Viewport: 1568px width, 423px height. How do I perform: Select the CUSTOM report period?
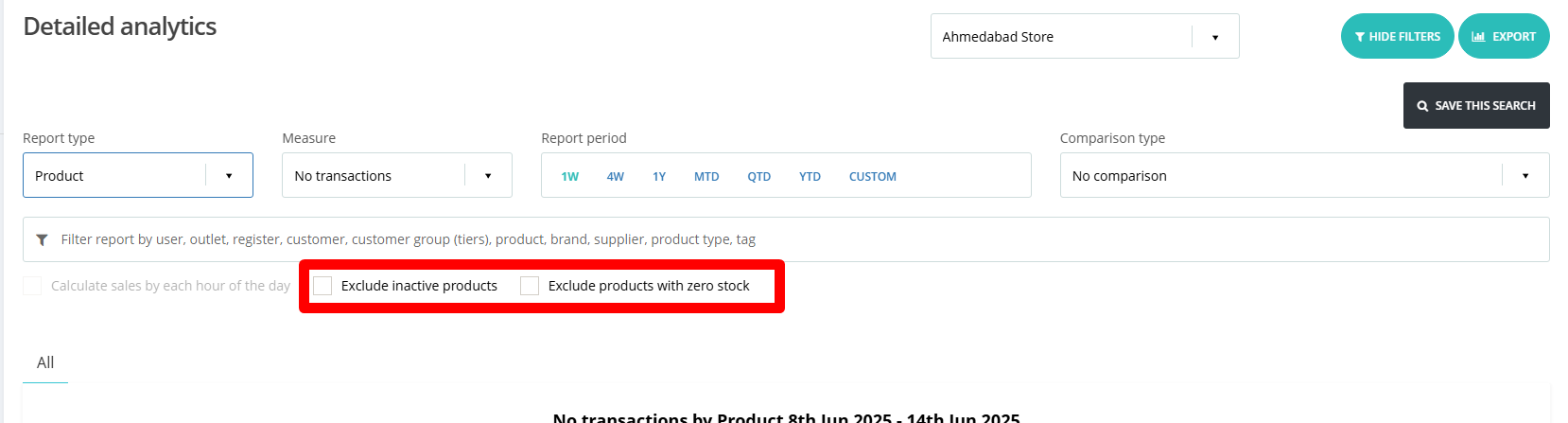(872, 177)
